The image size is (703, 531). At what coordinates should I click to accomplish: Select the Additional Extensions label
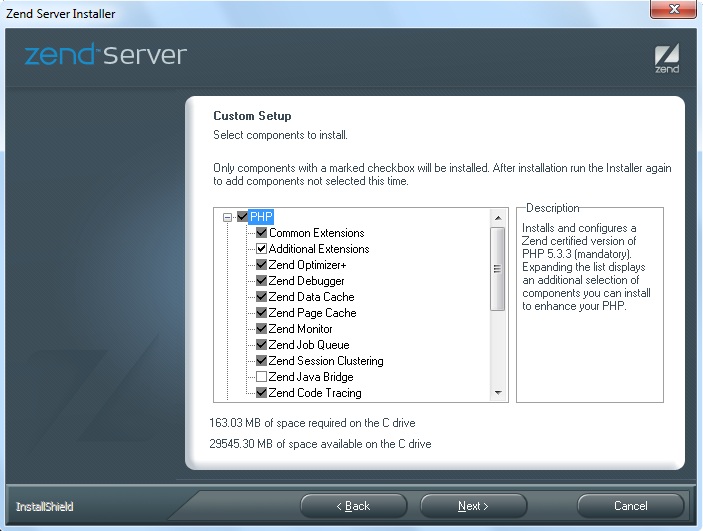click(319, 249)
